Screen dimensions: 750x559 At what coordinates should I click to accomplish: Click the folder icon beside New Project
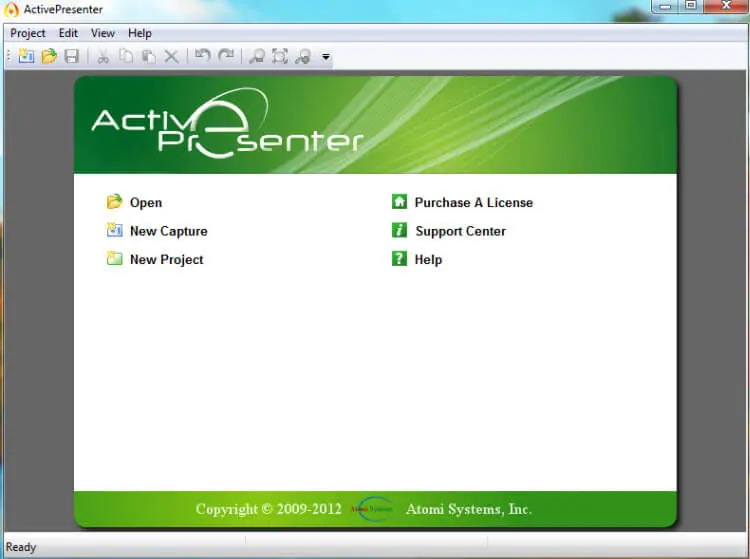click(114, 258)
